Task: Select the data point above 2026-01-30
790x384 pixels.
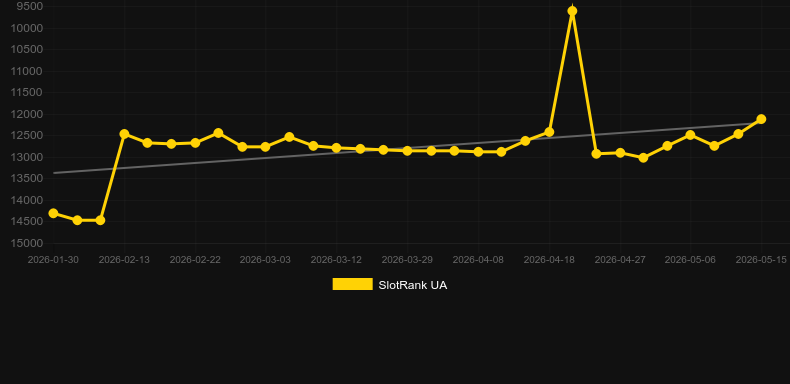Action: click(53, 214)
